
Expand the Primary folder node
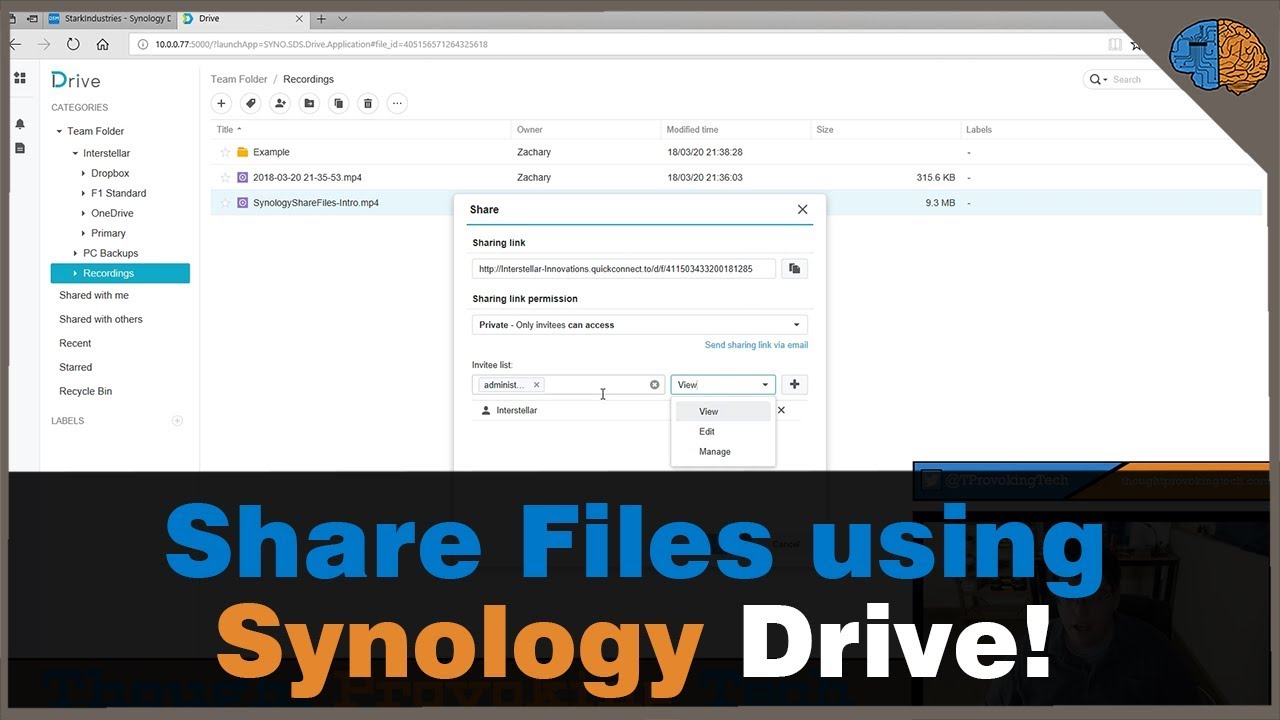tap(83, 233)
